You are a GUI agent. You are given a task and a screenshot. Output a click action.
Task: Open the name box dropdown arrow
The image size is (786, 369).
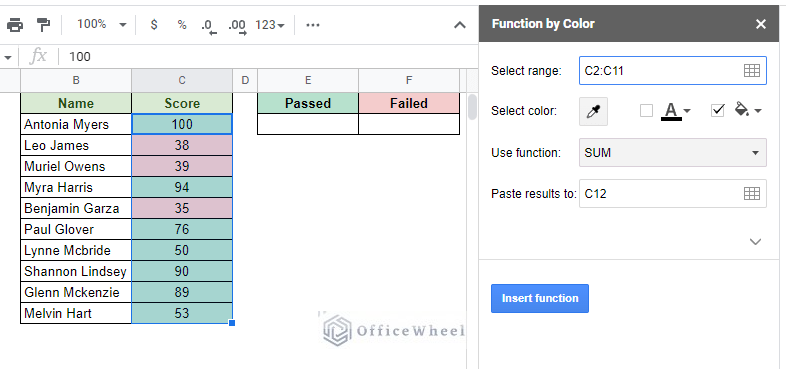[8, 57]
